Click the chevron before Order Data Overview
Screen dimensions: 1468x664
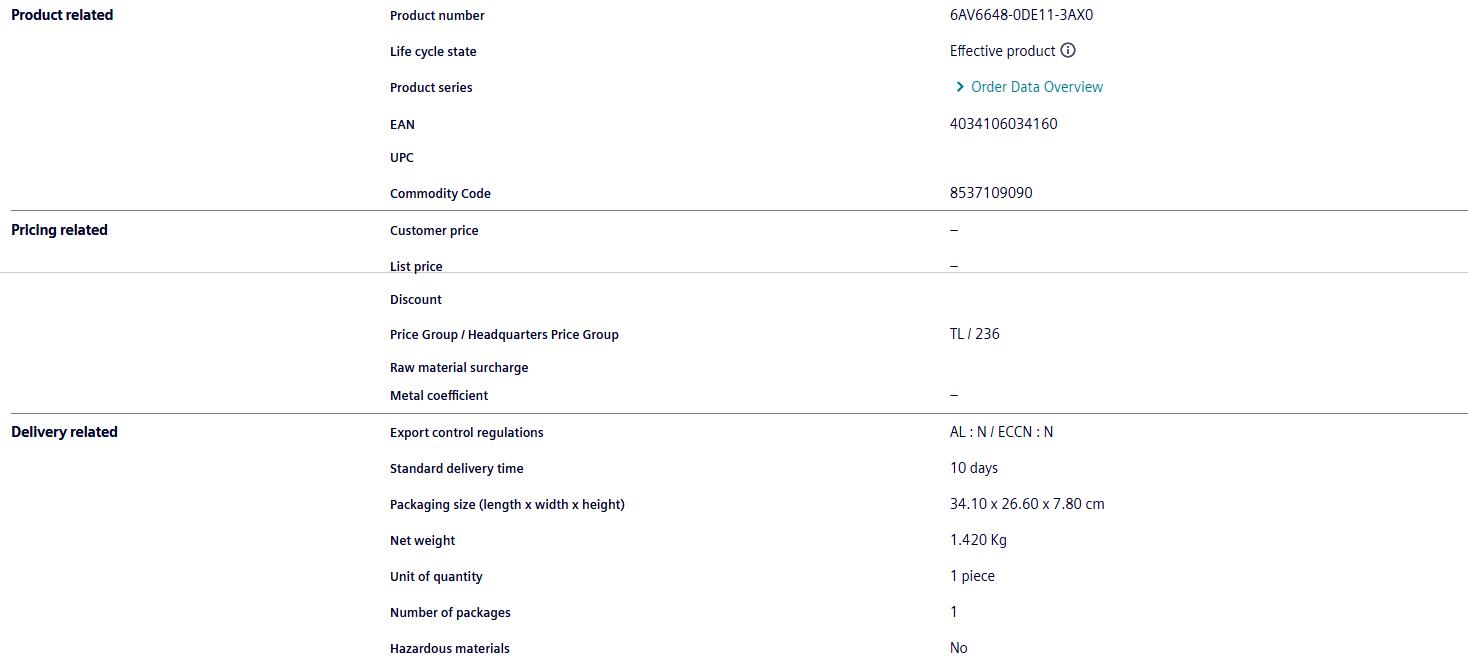click(960, 87)
